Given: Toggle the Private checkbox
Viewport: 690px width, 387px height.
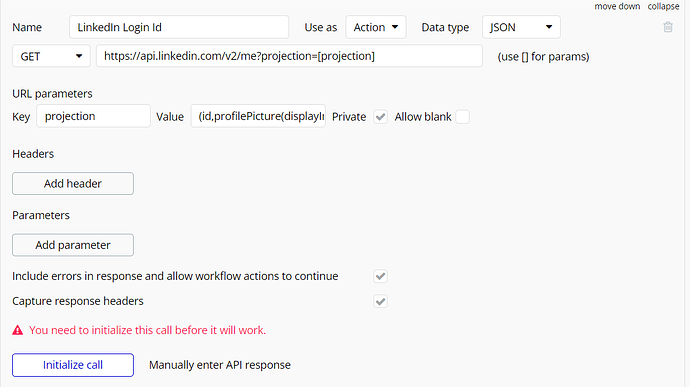Looking at the screenshot, I should 380,117.
